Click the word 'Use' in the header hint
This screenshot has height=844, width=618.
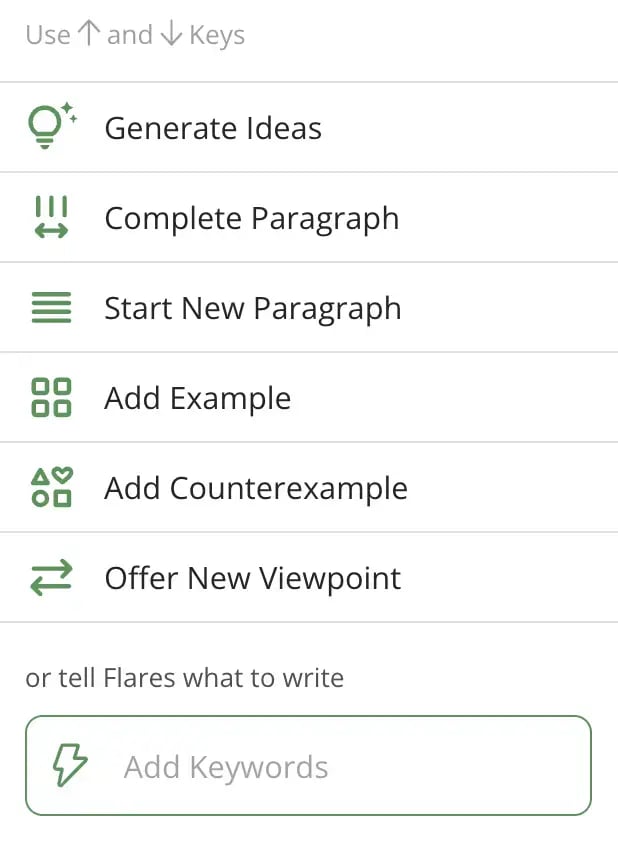pos(47,35)
